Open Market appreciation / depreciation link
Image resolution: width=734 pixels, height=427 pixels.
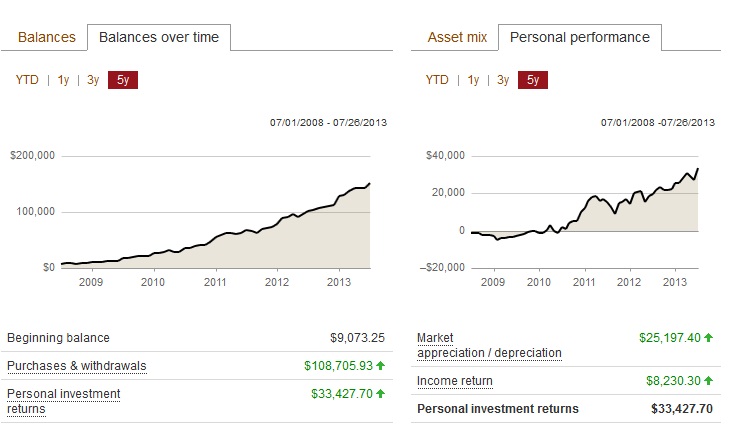pyautogui.click(x=489, y=345)
